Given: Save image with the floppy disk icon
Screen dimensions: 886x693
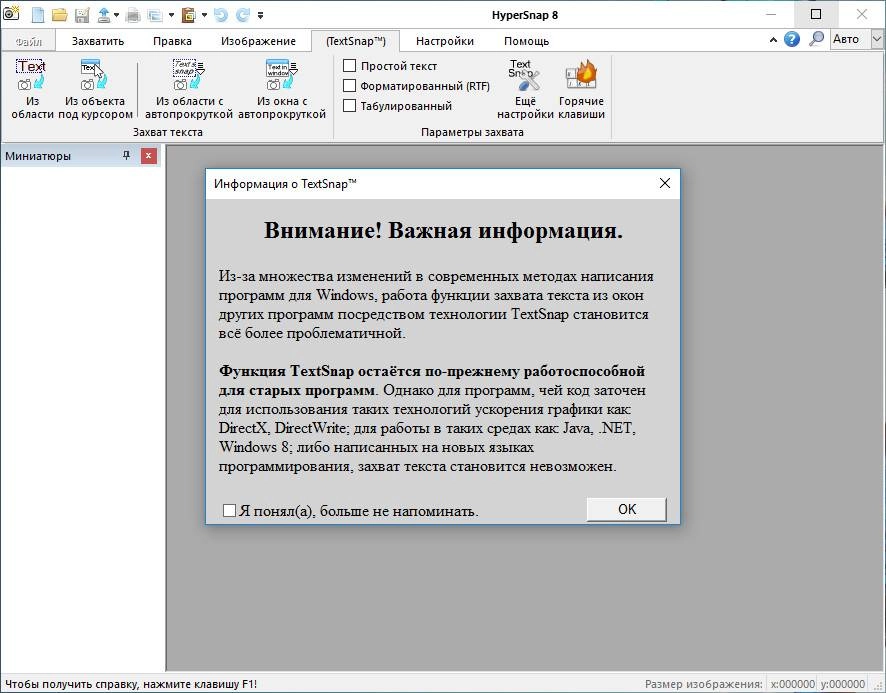Looking at the screenshot, I should [82, 15].
